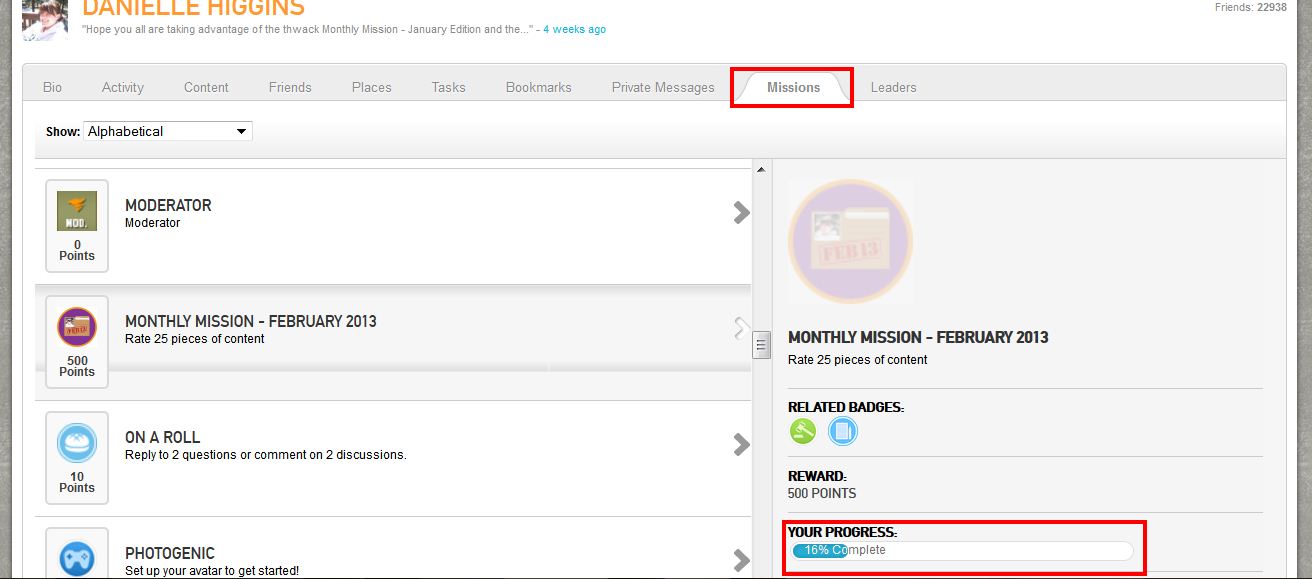1312x579 pixels.
Task: Click the green related badge icon
Action: (x=803, y=431)
